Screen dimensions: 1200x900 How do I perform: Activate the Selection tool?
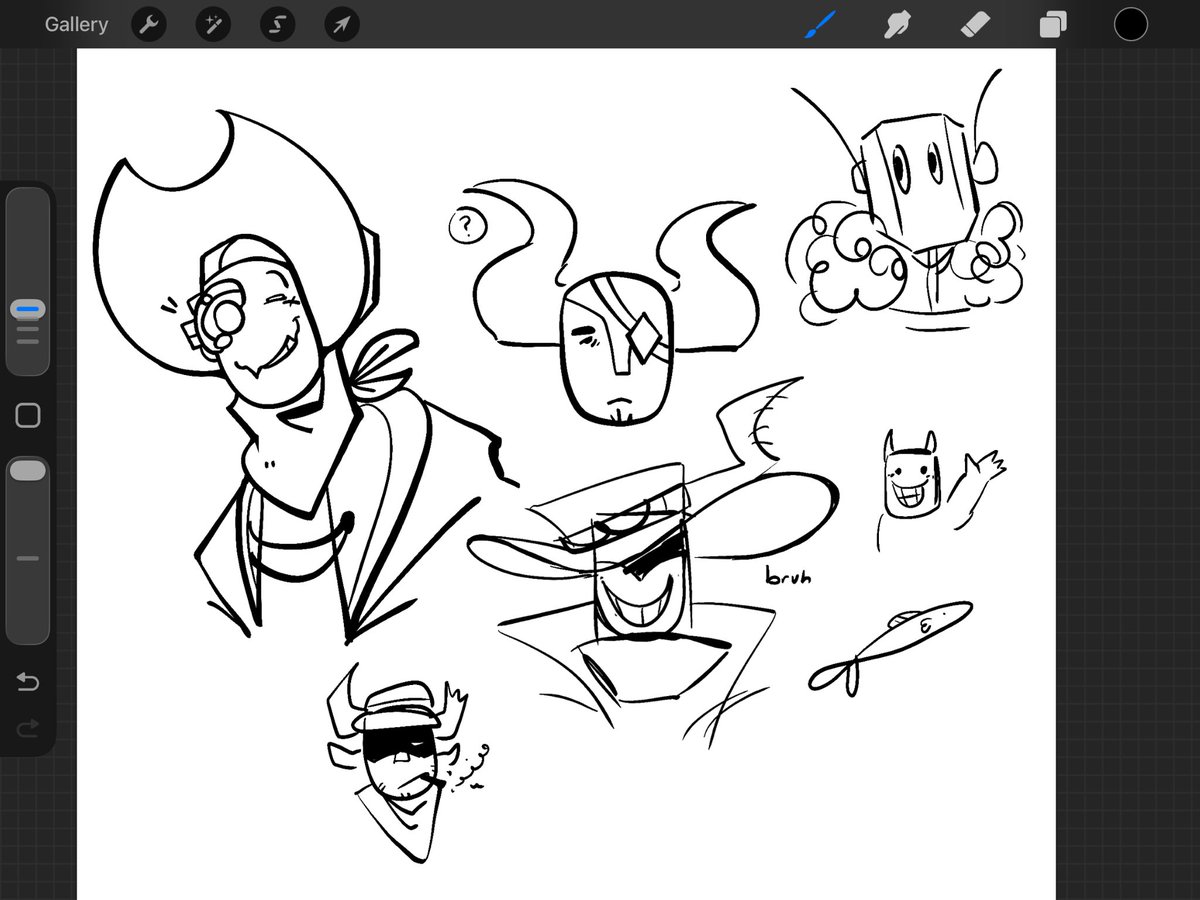(277, 25)
